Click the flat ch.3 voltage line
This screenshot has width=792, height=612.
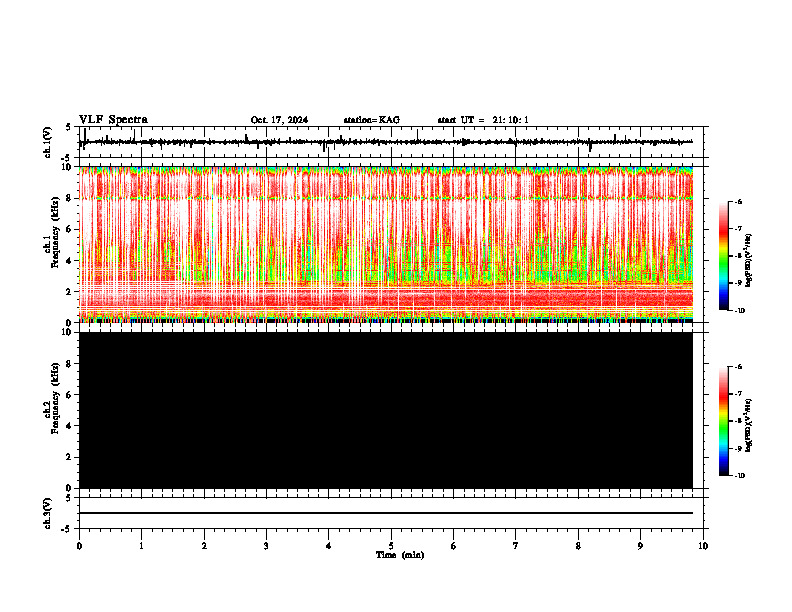tap(386, 513)
